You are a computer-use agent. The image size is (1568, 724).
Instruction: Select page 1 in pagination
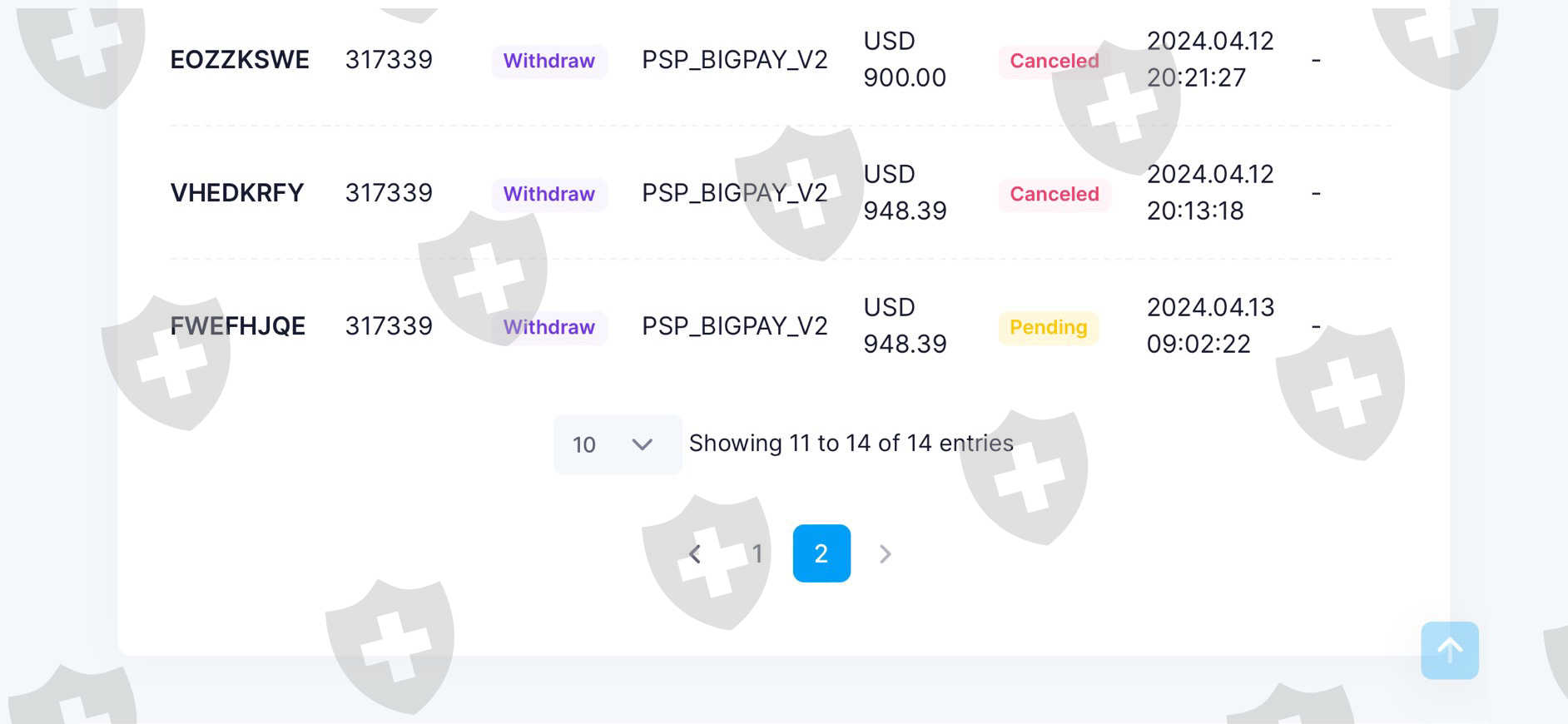point(757,553)
